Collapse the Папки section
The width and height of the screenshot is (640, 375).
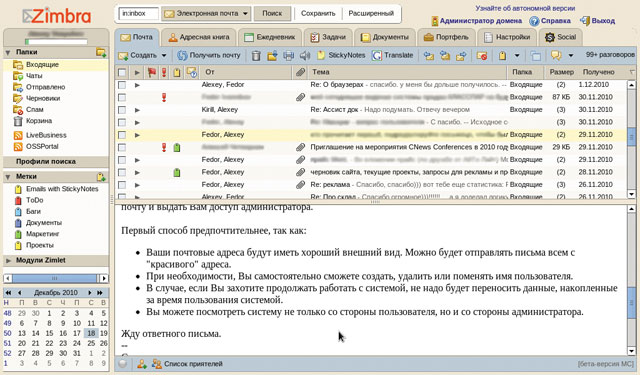[8, 52]
